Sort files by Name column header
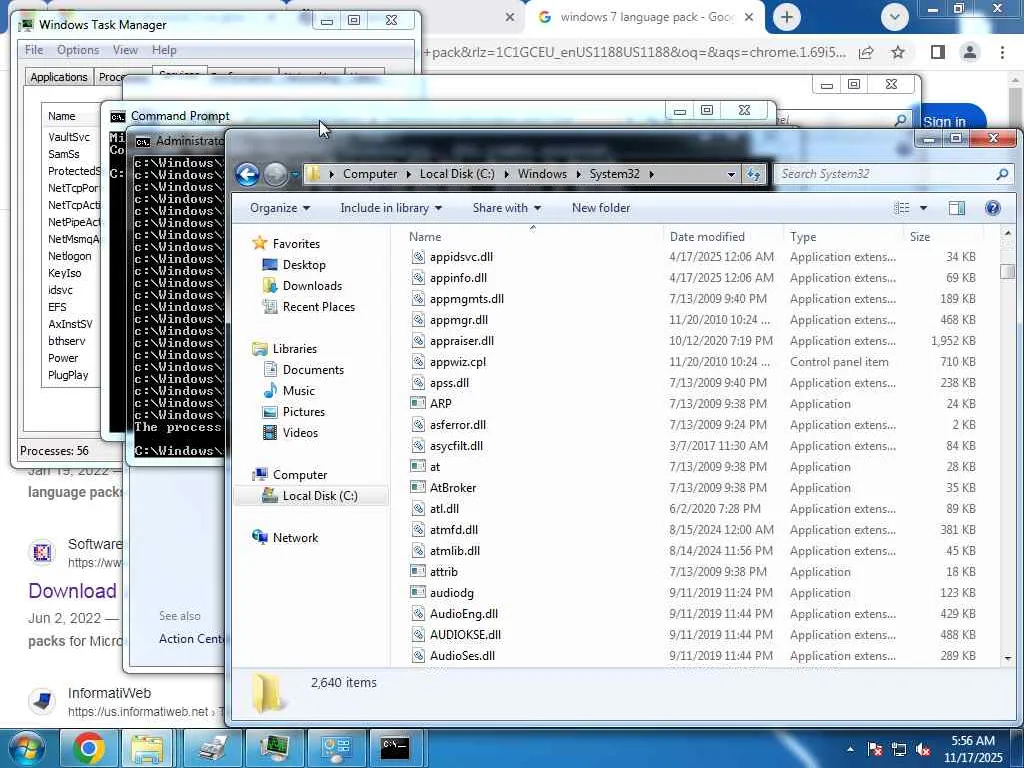 (424, 237)
